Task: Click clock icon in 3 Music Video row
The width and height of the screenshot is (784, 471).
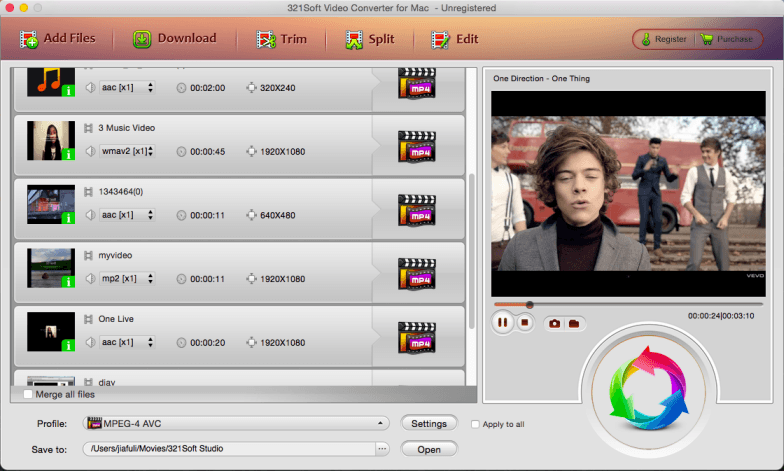Action: point(182,152)
